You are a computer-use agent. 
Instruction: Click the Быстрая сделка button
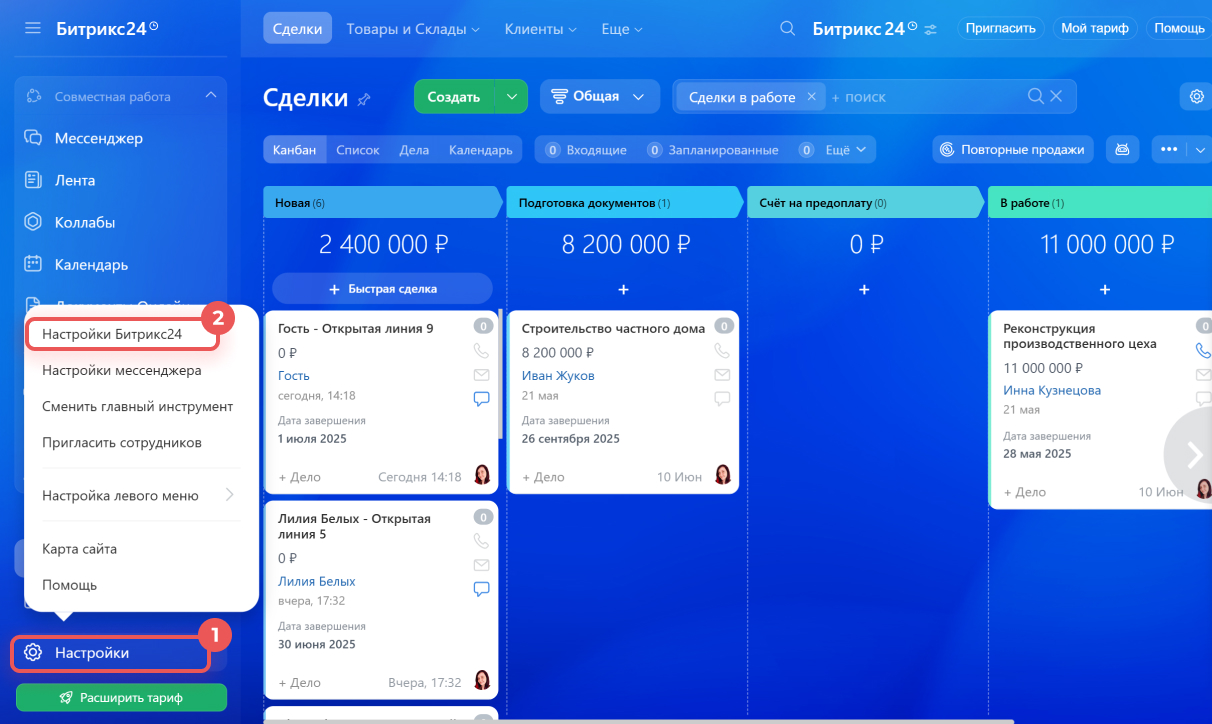click(382, 289)
